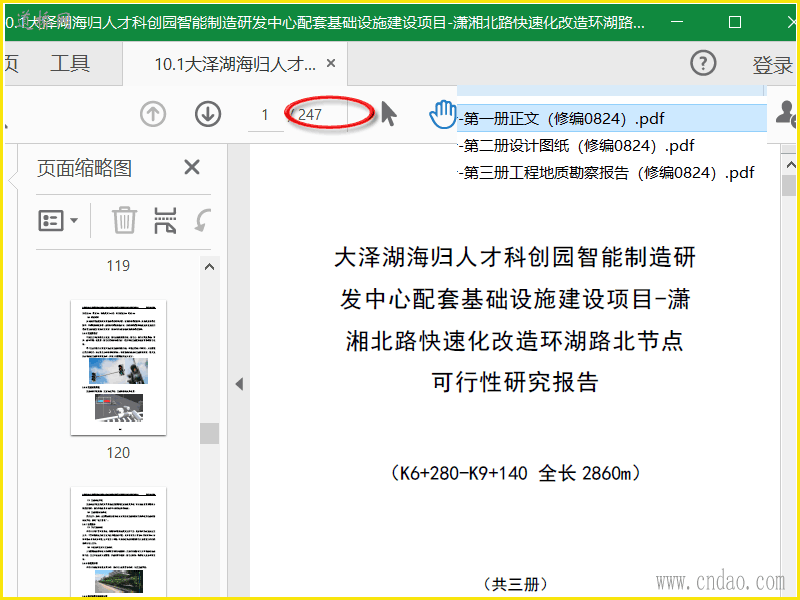800x600 pixels.
Task: Open the help question mark icon
Action: 703,63
